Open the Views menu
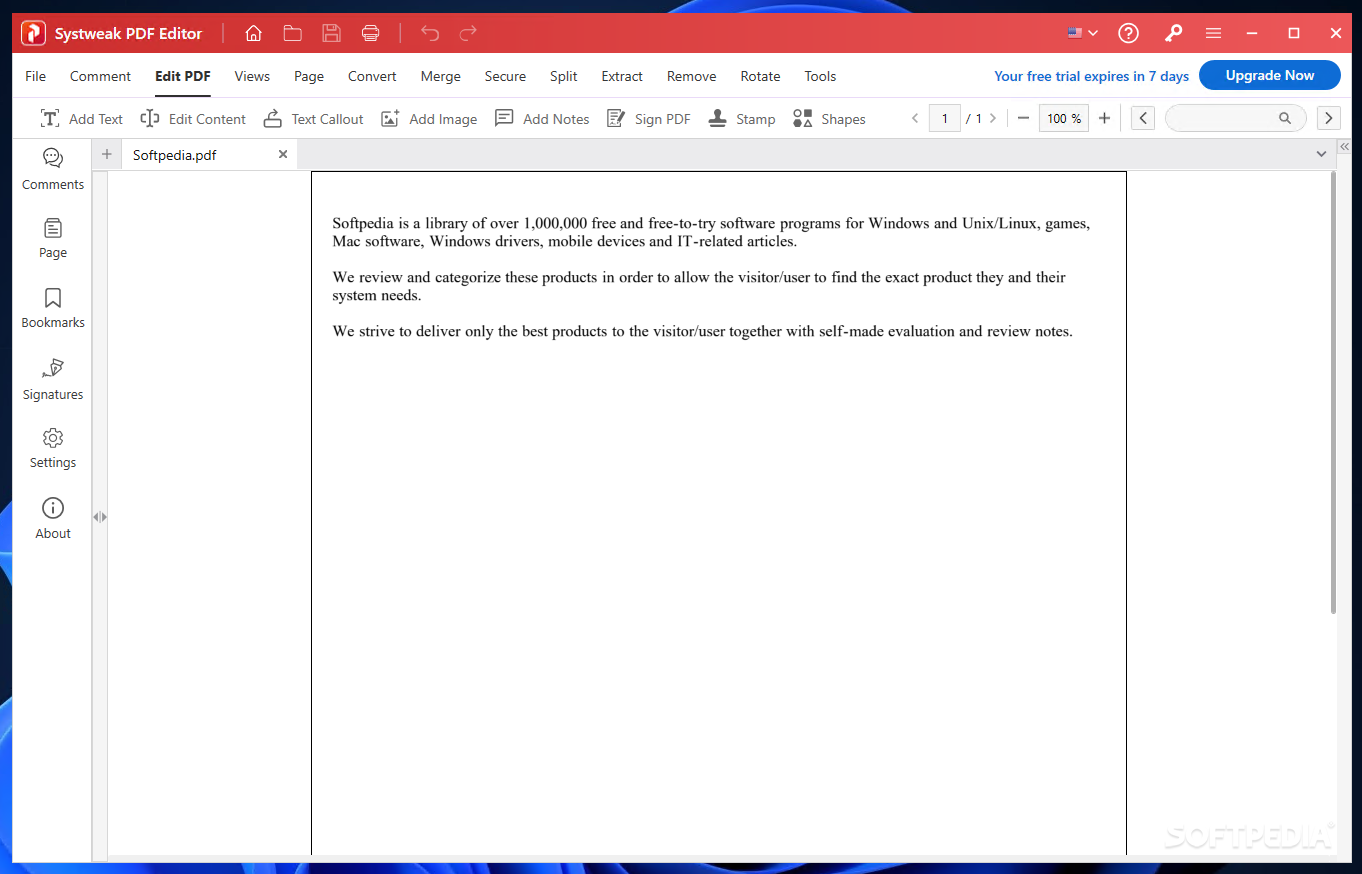The image size is (1362, 874). 252,76
